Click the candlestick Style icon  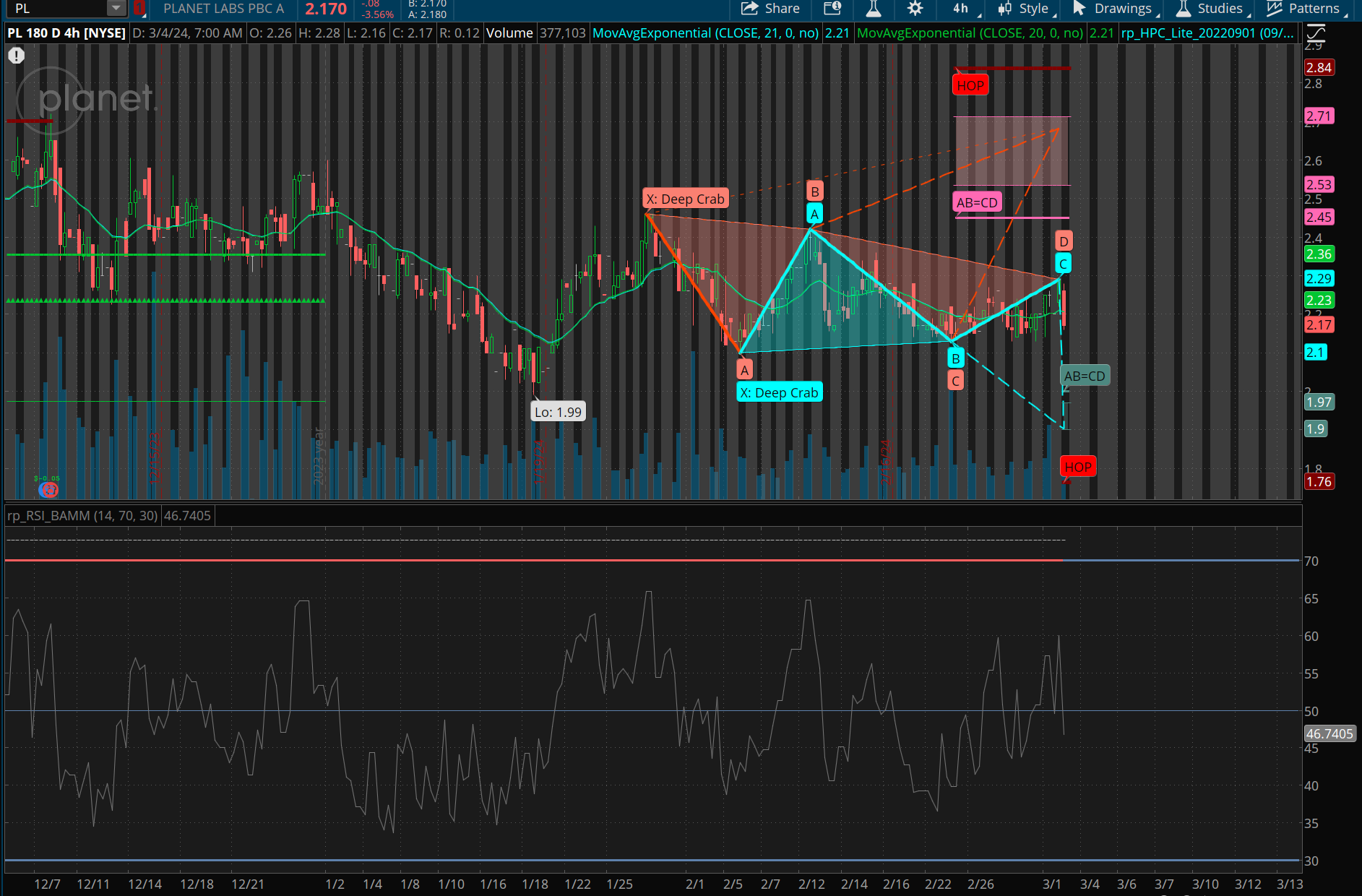pos(1005,9)
